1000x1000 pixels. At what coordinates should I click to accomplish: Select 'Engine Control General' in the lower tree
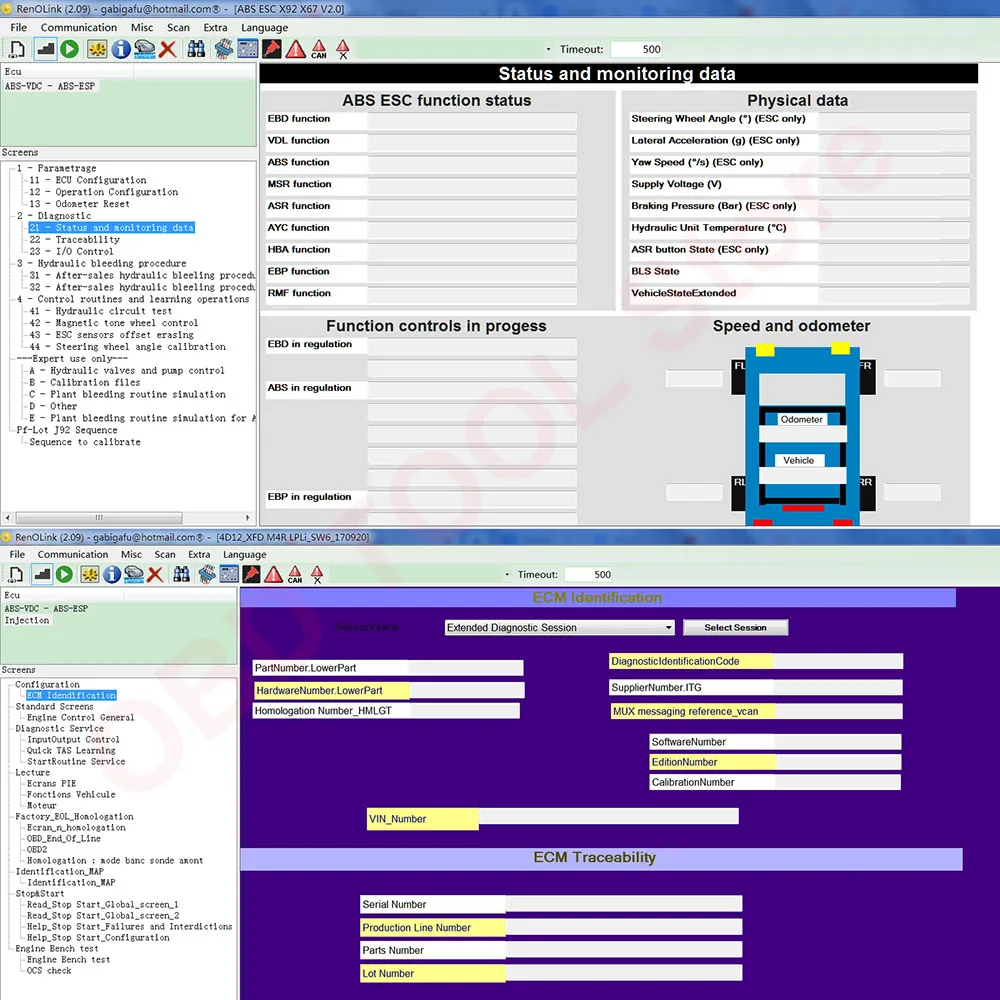pos(80,717)
